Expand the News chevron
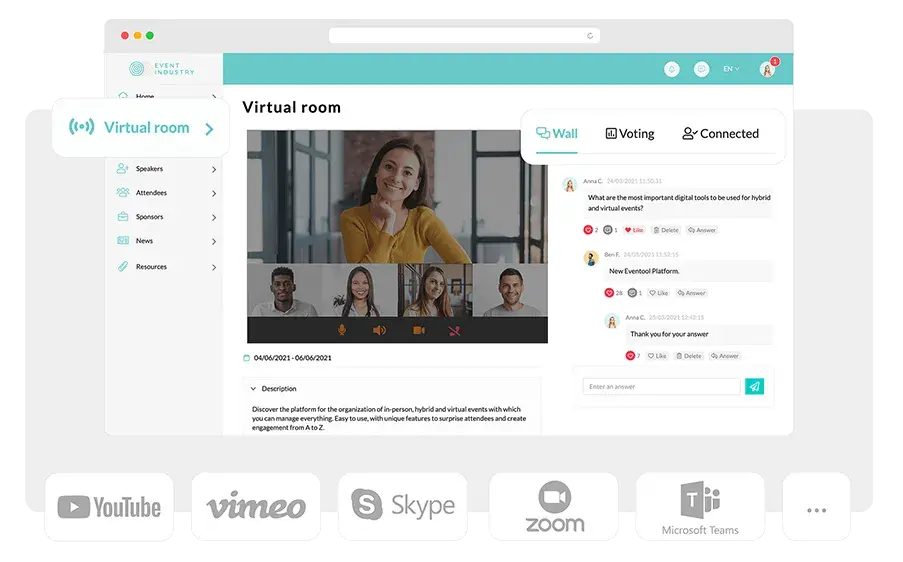This screenshot has width=903, height=562. [x=214, y=242]
